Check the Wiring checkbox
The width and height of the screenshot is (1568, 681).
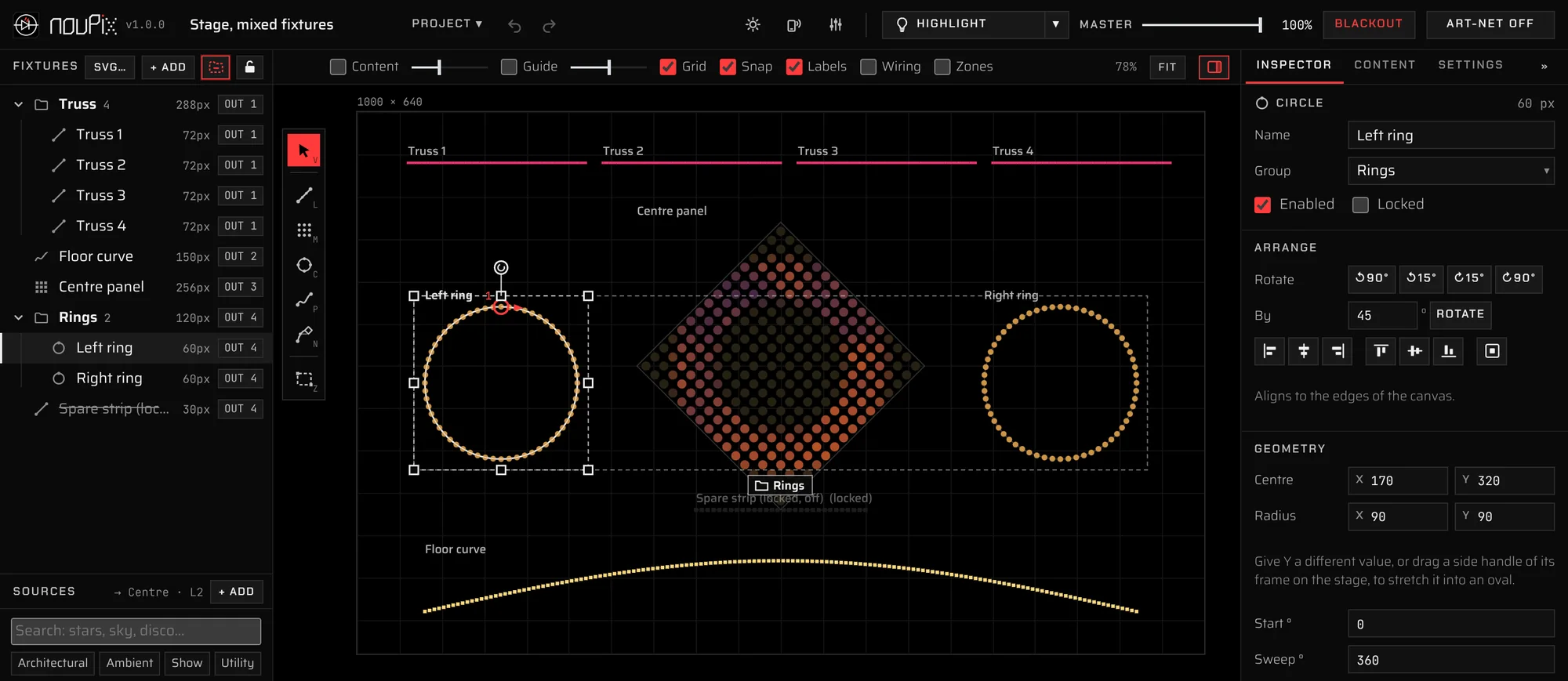click(868, 67)
